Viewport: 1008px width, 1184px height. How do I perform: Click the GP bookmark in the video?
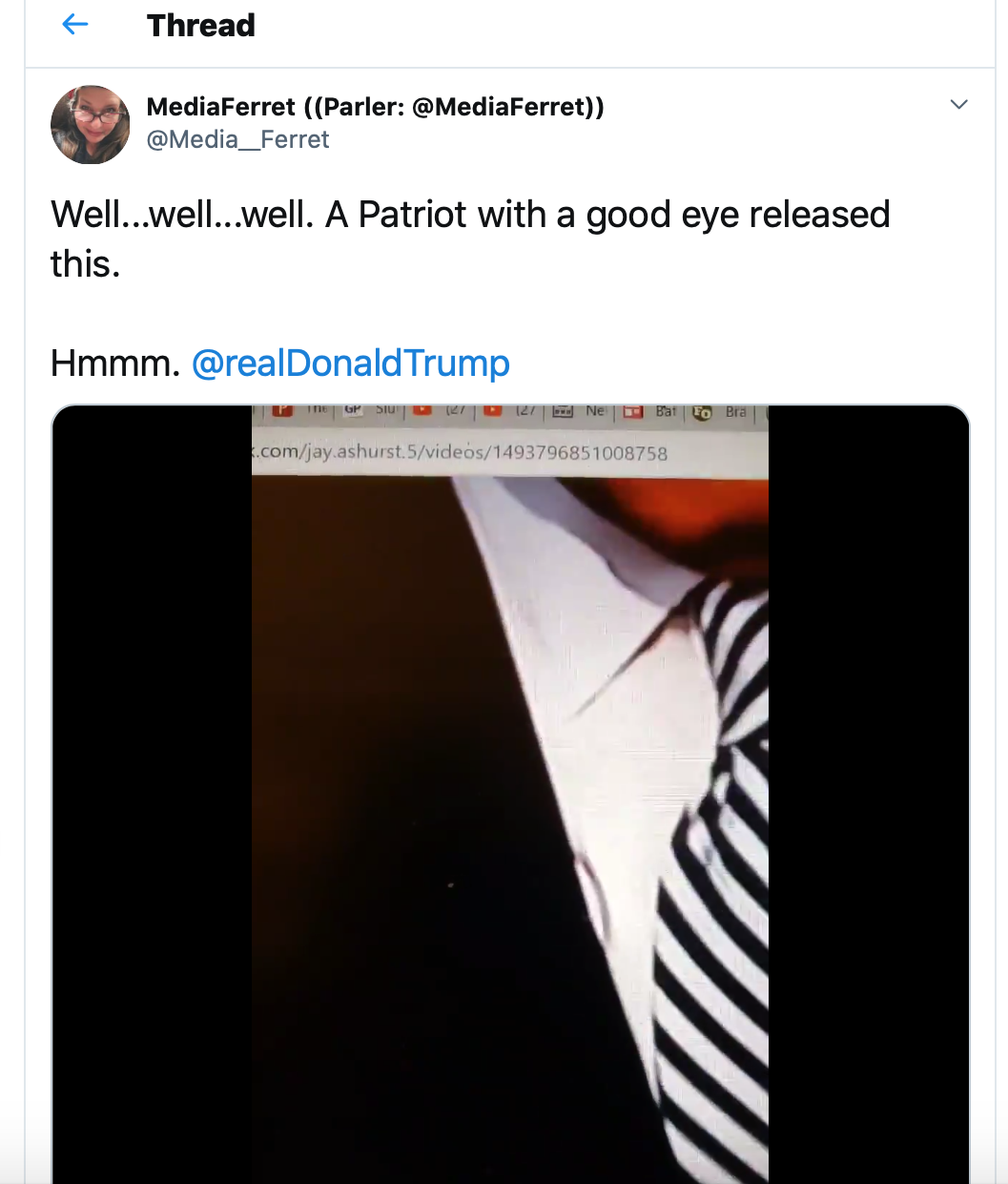[353, 410]
